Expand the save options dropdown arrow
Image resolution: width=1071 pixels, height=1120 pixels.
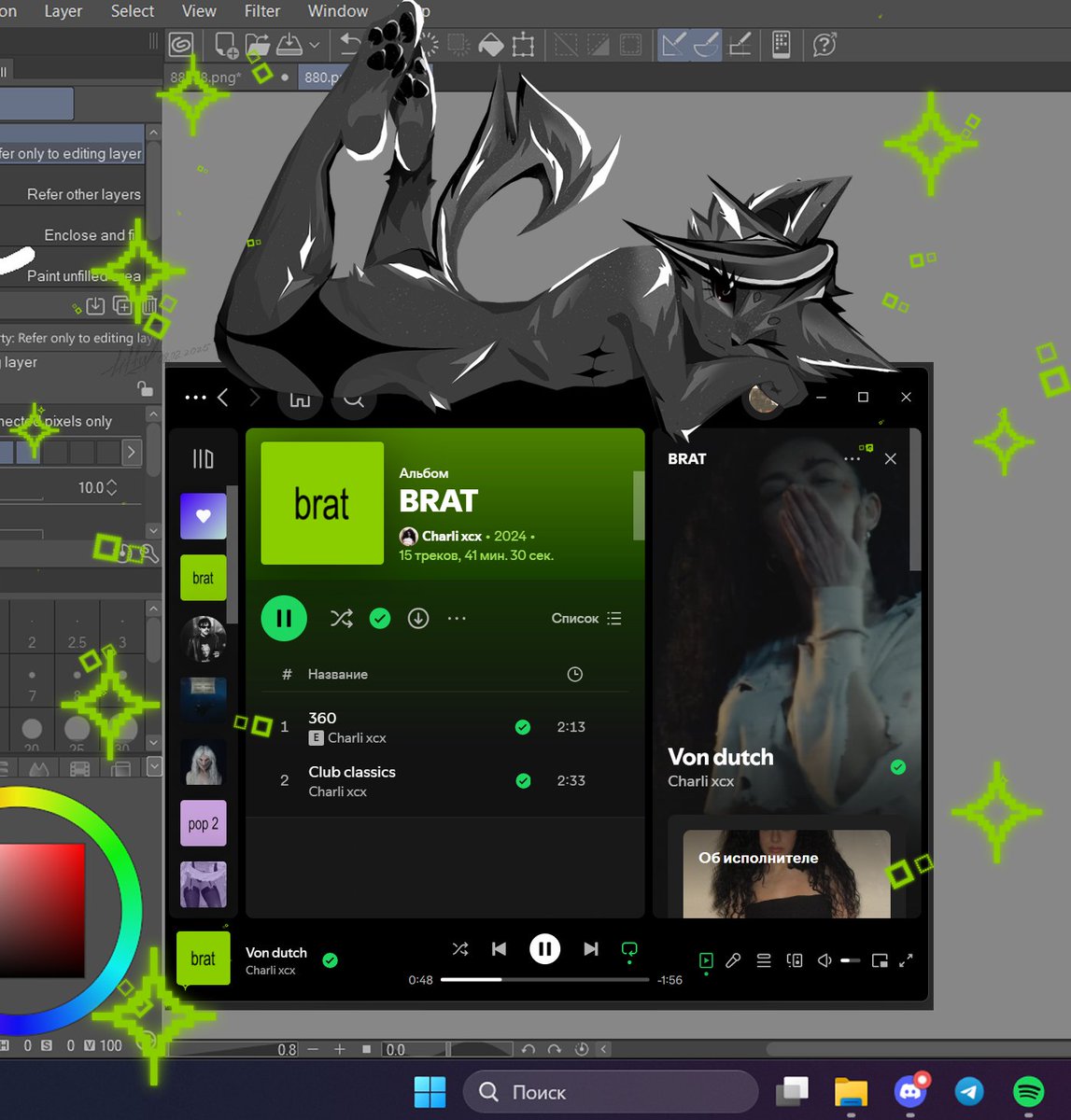click(x=314, y=45)
